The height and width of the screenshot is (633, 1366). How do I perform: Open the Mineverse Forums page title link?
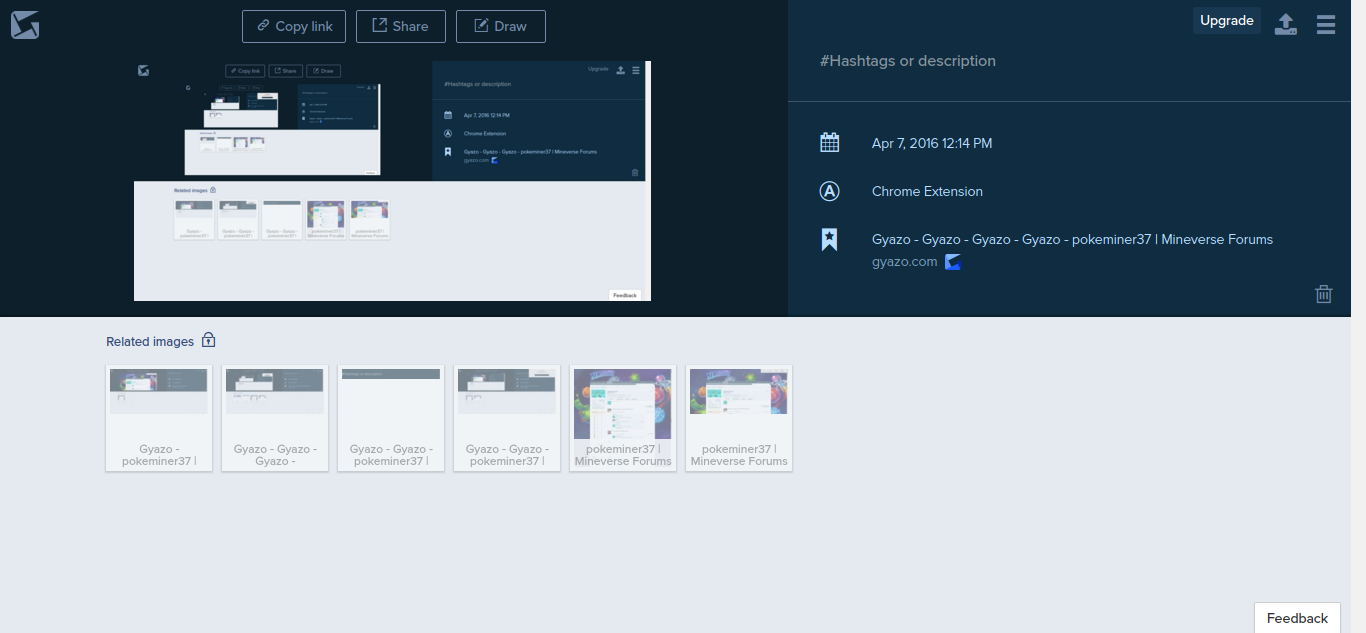click(x=1072, y=240)
